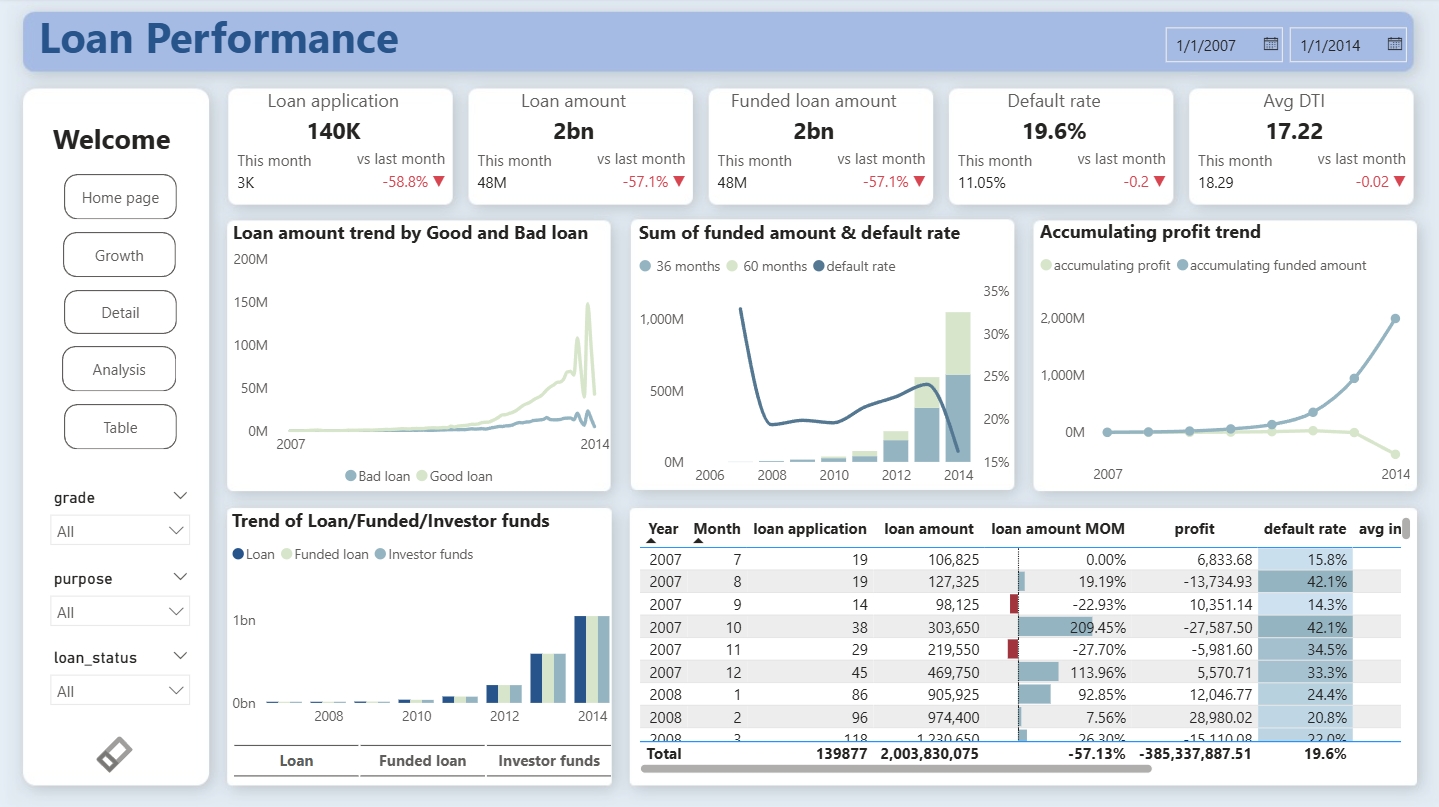Screen dimensions: 1439x807
Task: Click the Investor funds legend marker
Action: tap(380, 554)
